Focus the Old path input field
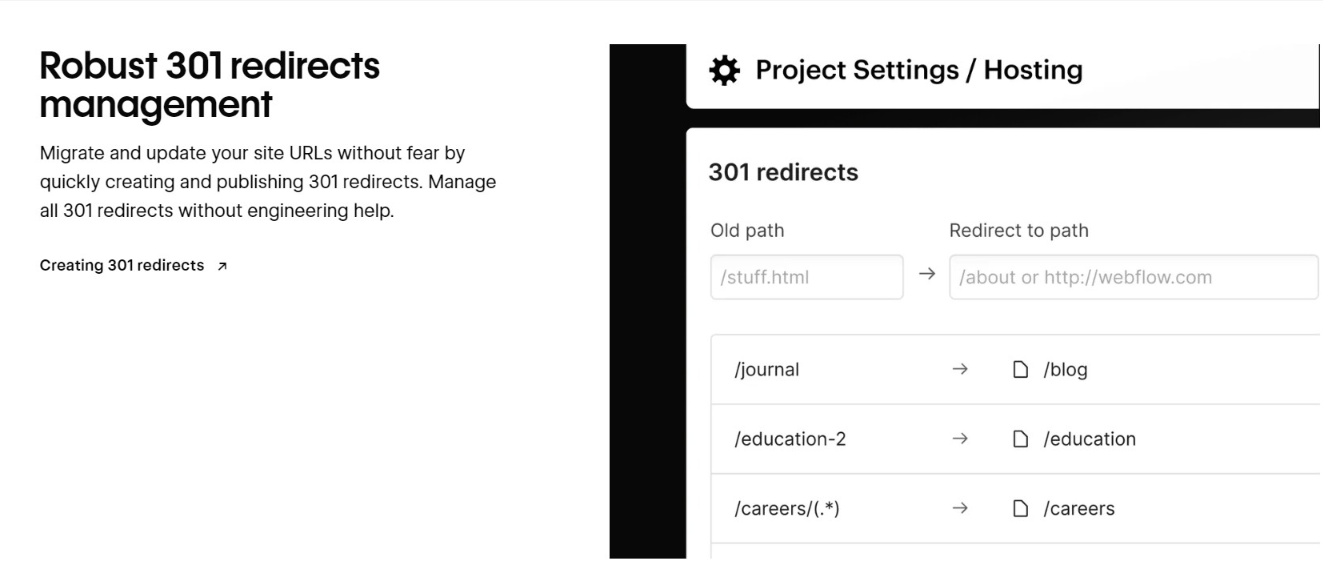This screenshot has height=575, width=1323. [x=806, y=278]
